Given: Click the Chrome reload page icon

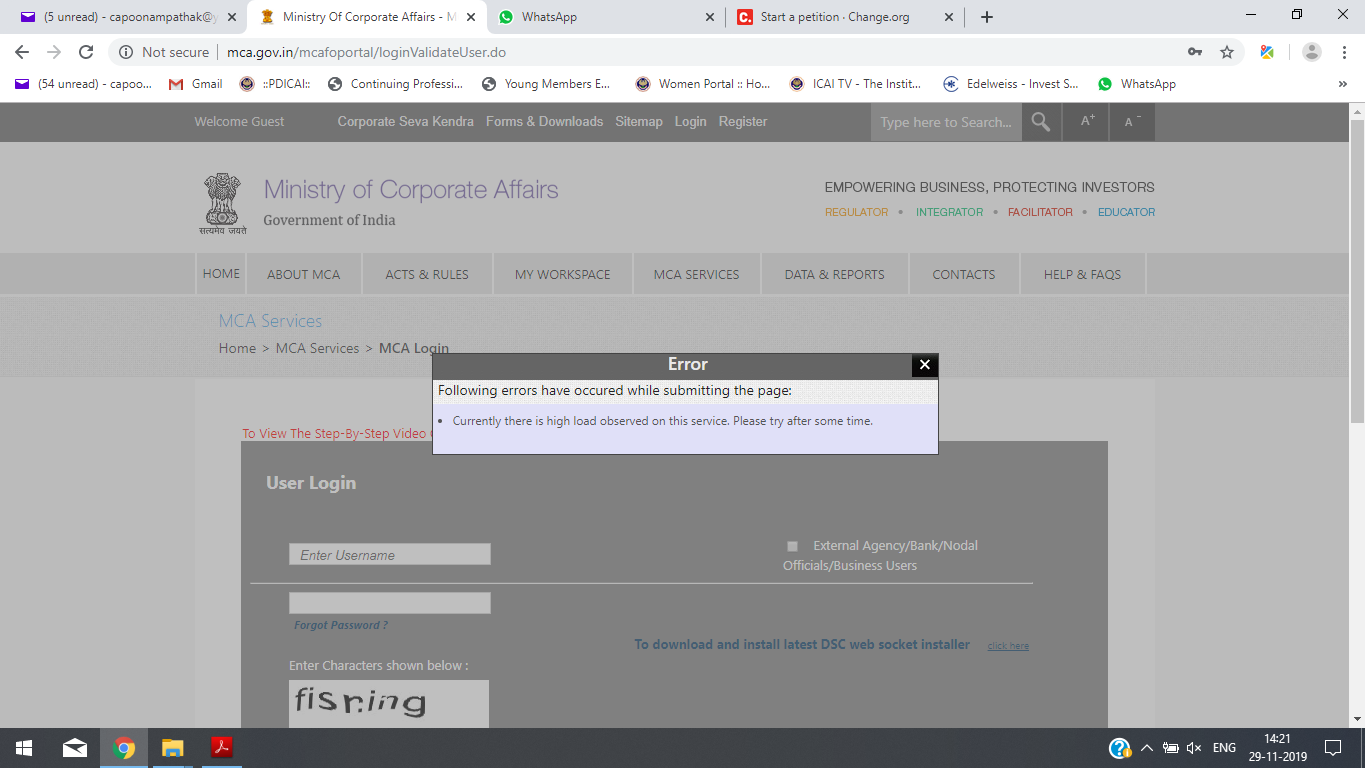Looking at the screenshot, I should (x=86, y=52).
